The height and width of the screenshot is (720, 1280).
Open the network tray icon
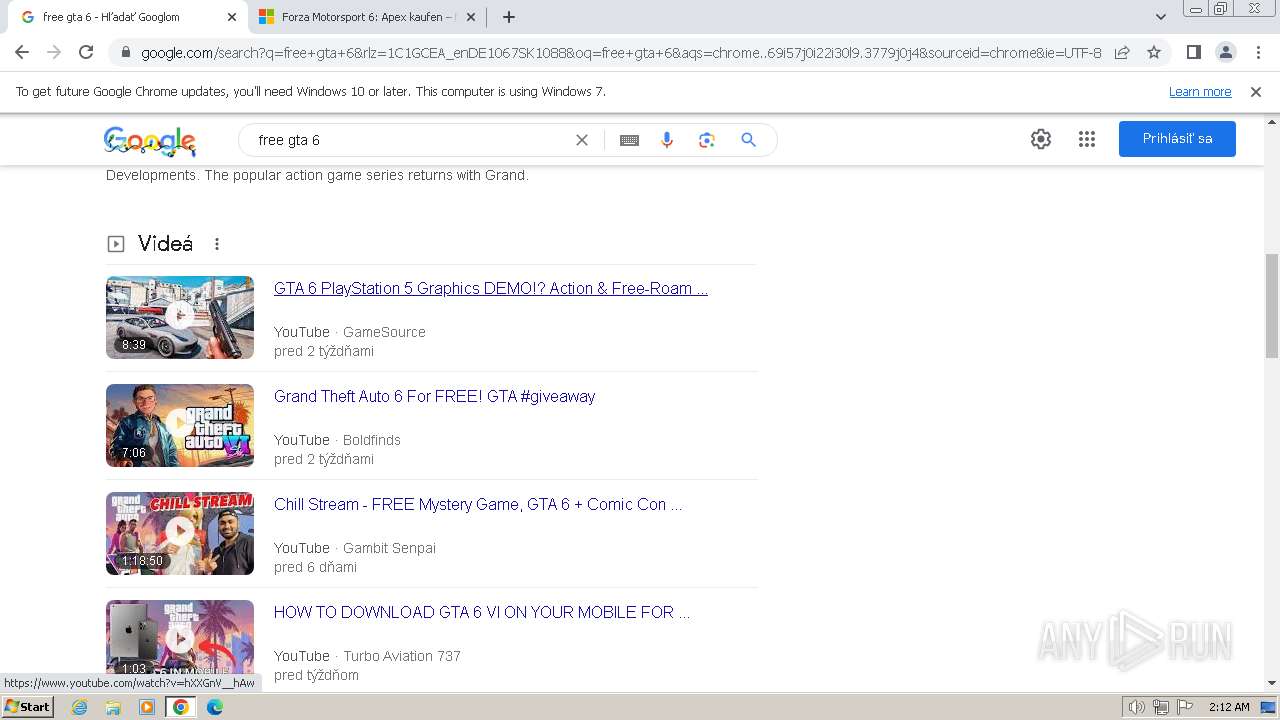tap(1160, 707)
